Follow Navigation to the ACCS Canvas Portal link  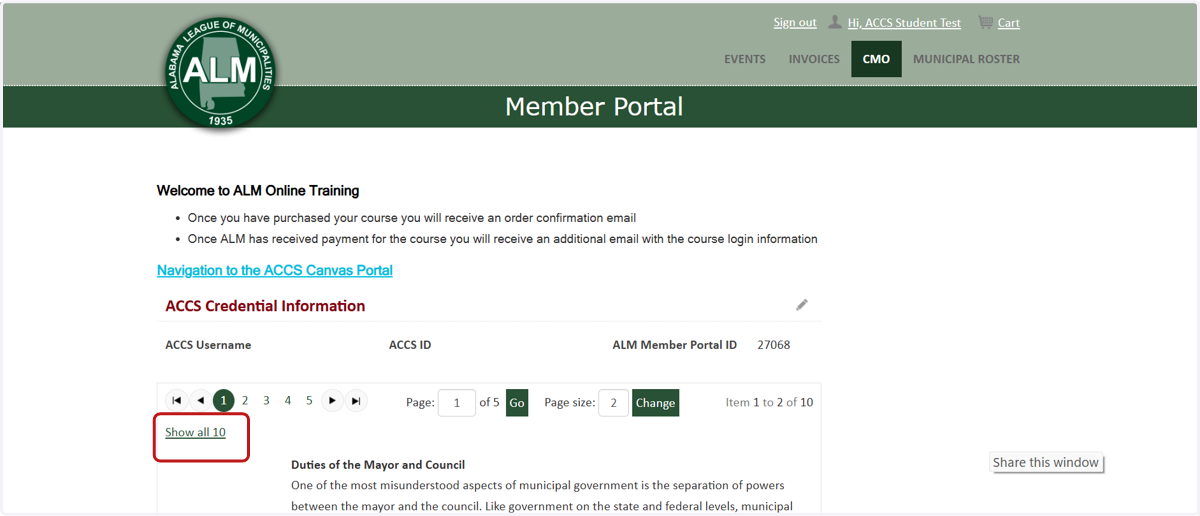coord(275,270)
